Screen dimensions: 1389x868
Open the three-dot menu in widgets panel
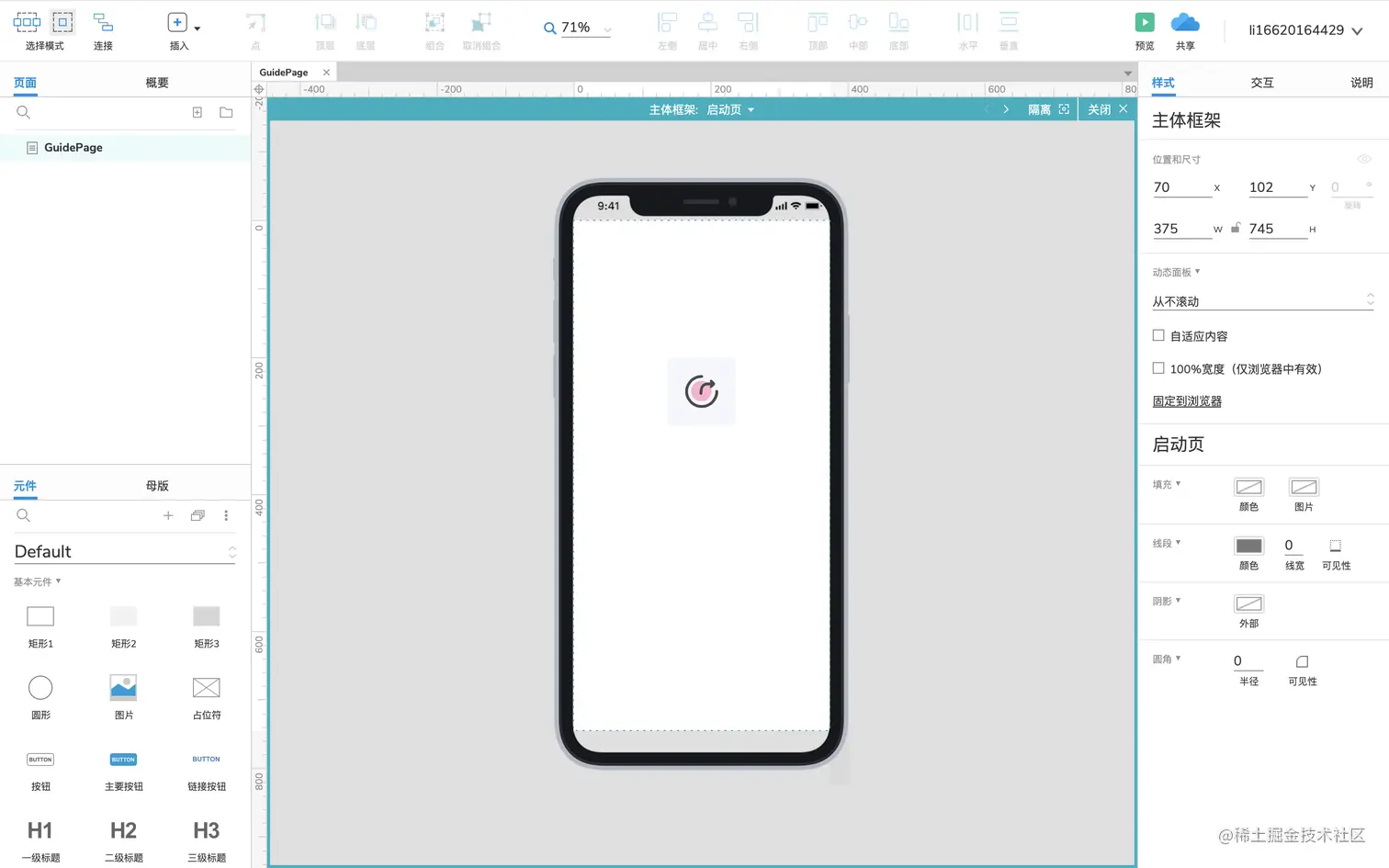[226, 515]
